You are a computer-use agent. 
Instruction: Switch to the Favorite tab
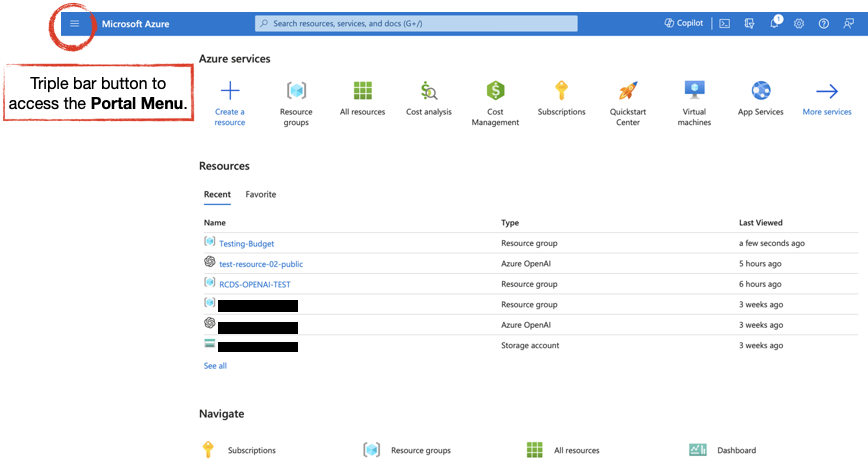coord(261,194)
